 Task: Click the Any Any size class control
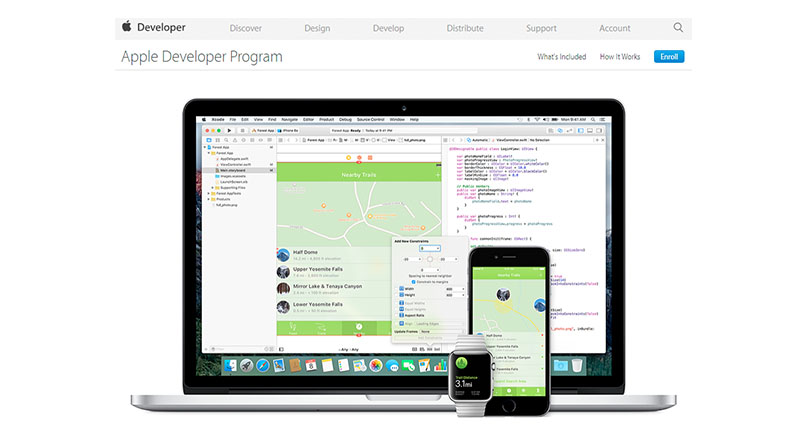tap(349, 350)
